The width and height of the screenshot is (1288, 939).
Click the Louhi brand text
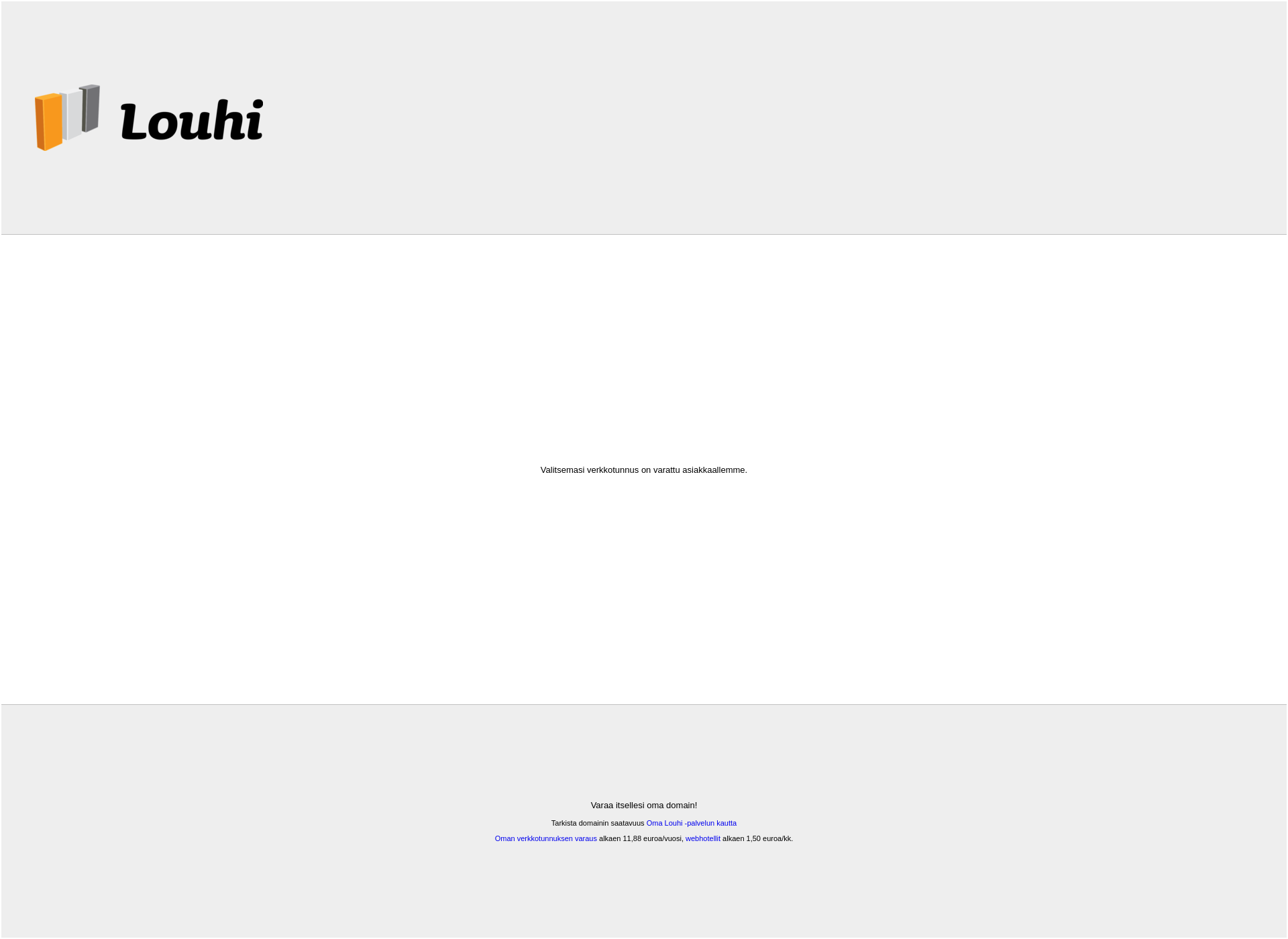pos(190,117)
